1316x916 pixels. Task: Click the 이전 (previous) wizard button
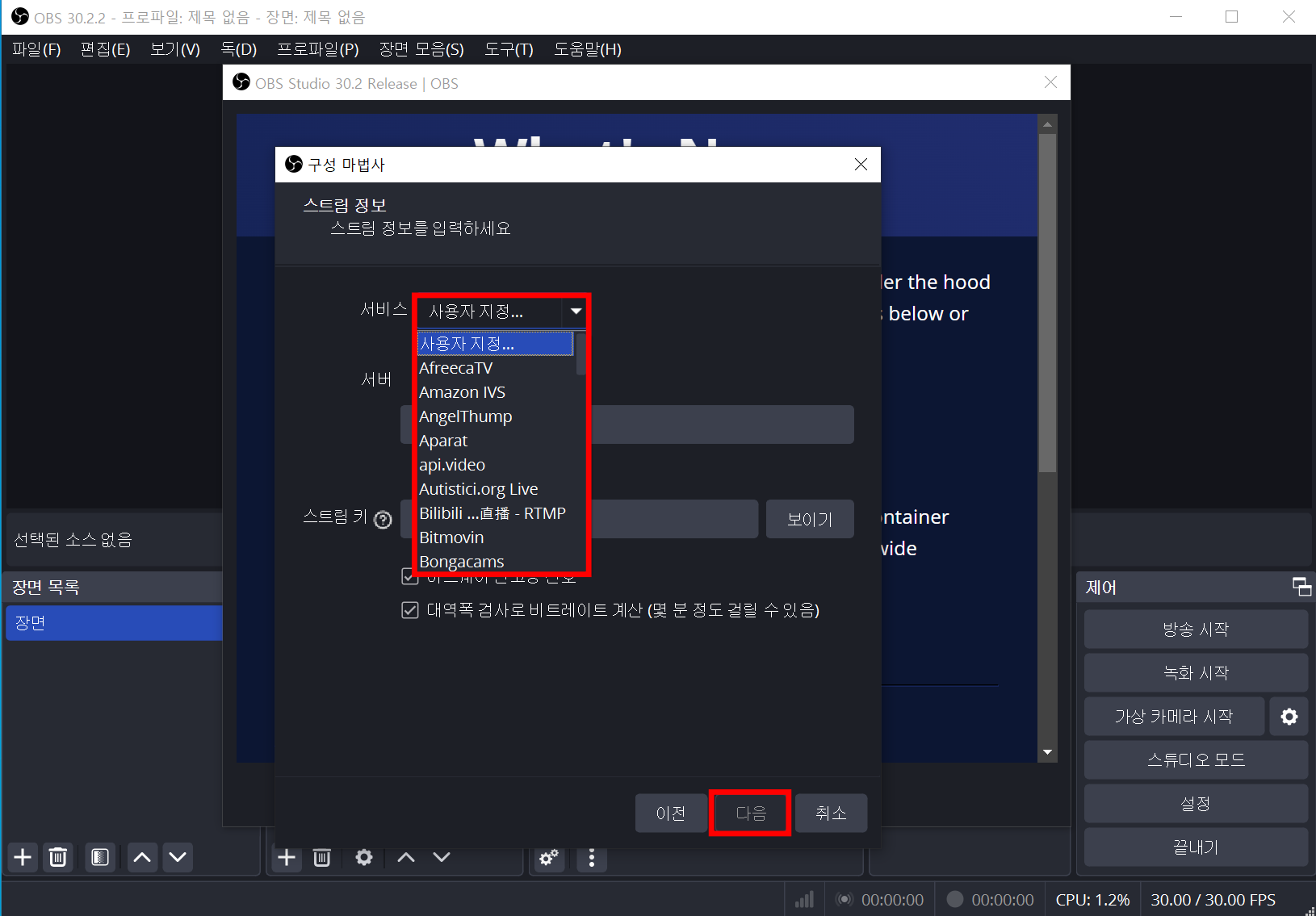point(671,813)
